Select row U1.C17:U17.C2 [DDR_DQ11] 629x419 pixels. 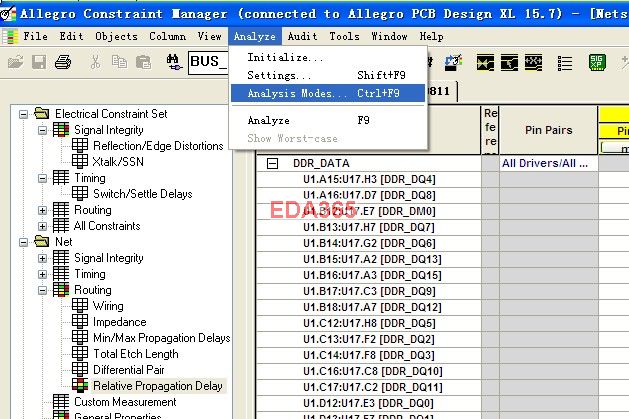pos(368,387)
